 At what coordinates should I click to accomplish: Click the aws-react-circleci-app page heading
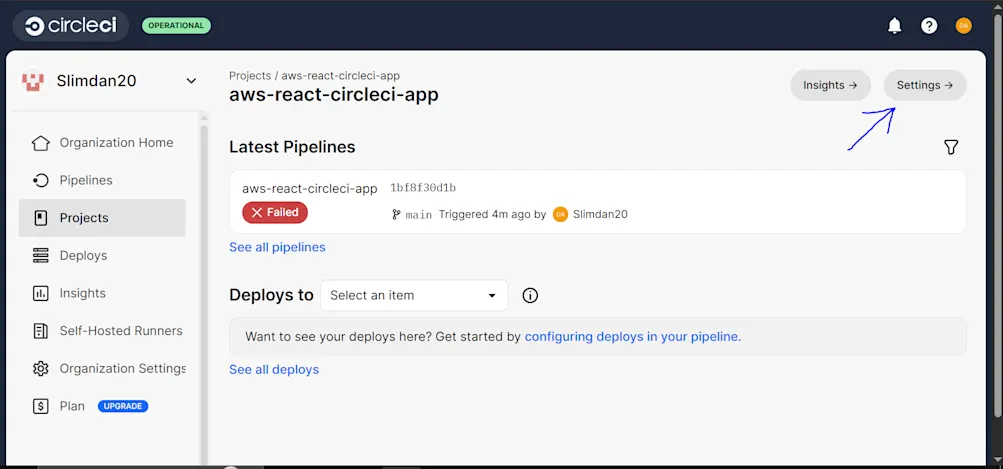pyautogui.click(x=334, y=95)
